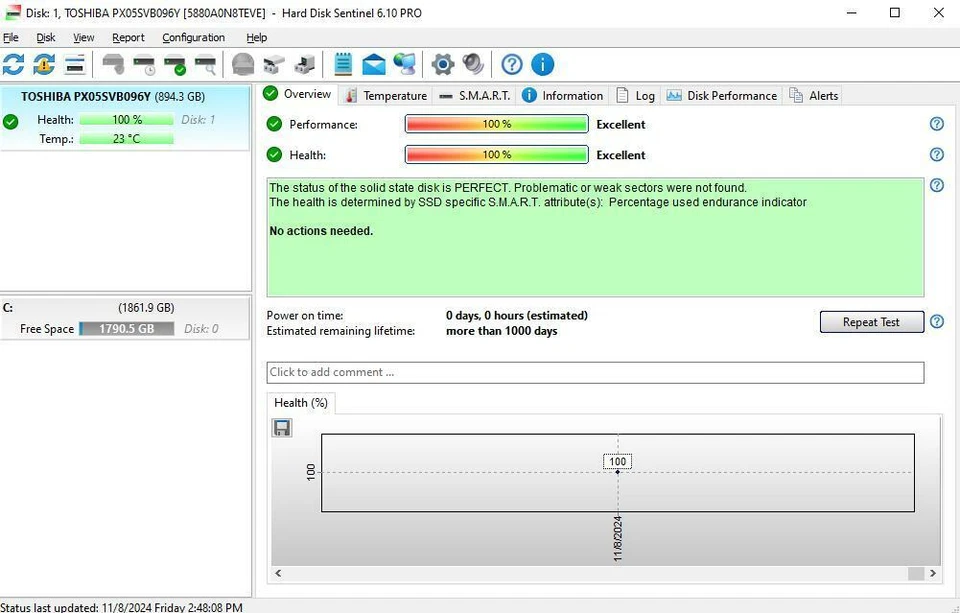Viewport: 960px width, 613px height.
Task: Save the Health chart using floppy icon
Action: [281, 427]
